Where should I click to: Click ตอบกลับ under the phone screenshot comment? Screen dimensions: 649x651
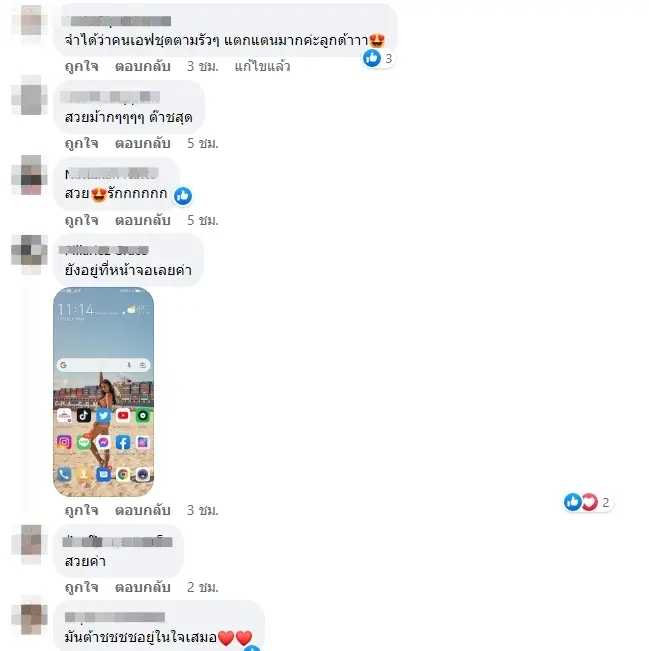(143, 510)
